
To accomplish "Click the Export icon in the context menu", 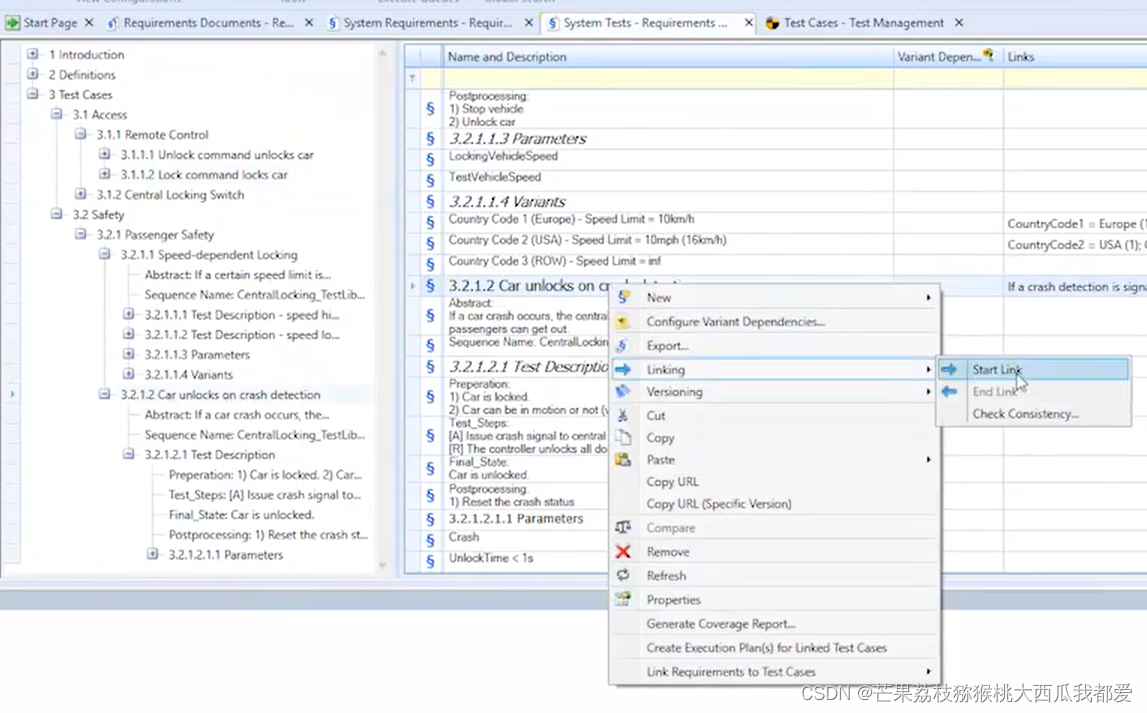I will (622, 345).
